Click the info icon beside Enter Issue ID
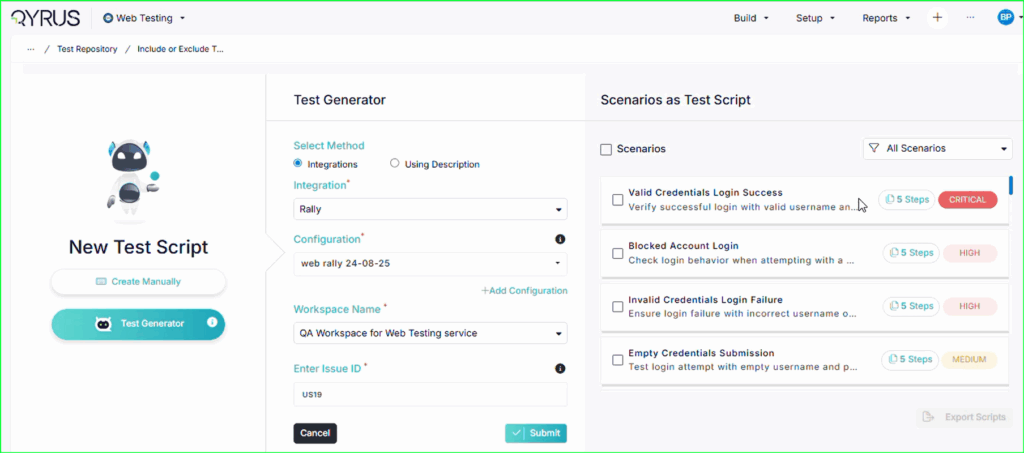1024x453 pixels. [x=560, y=368]
